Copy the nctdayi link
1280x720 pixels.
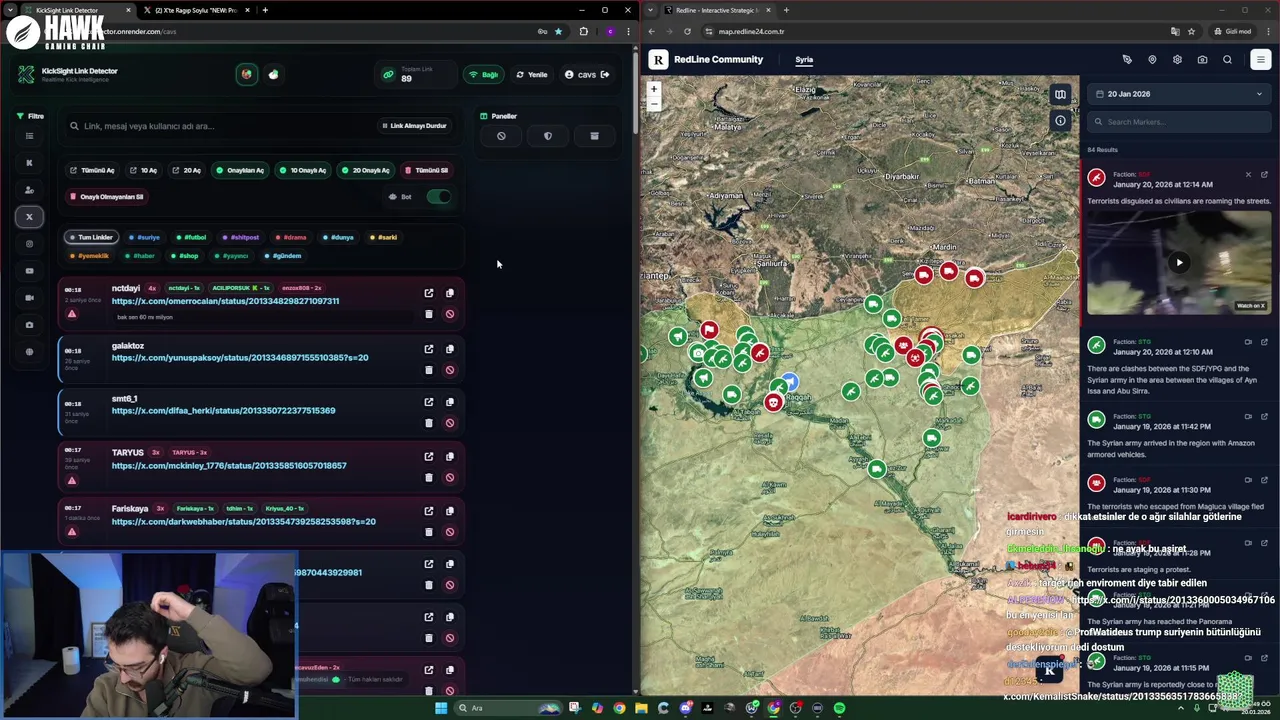(x=450, y=293)
